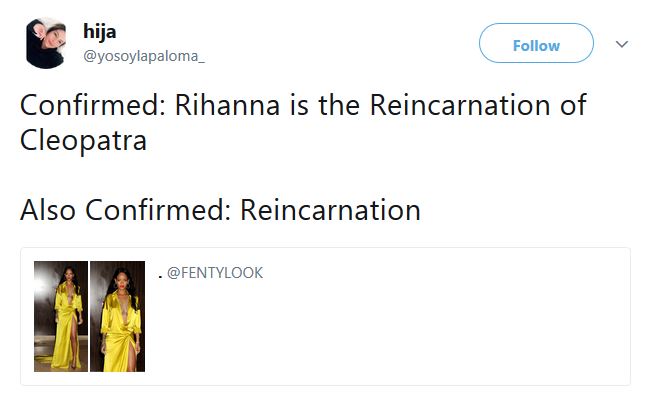The image size is (649, 396).
Task: Click the line 'Also Confirmed: Reincarnation'
Action: tap(220, 210)
